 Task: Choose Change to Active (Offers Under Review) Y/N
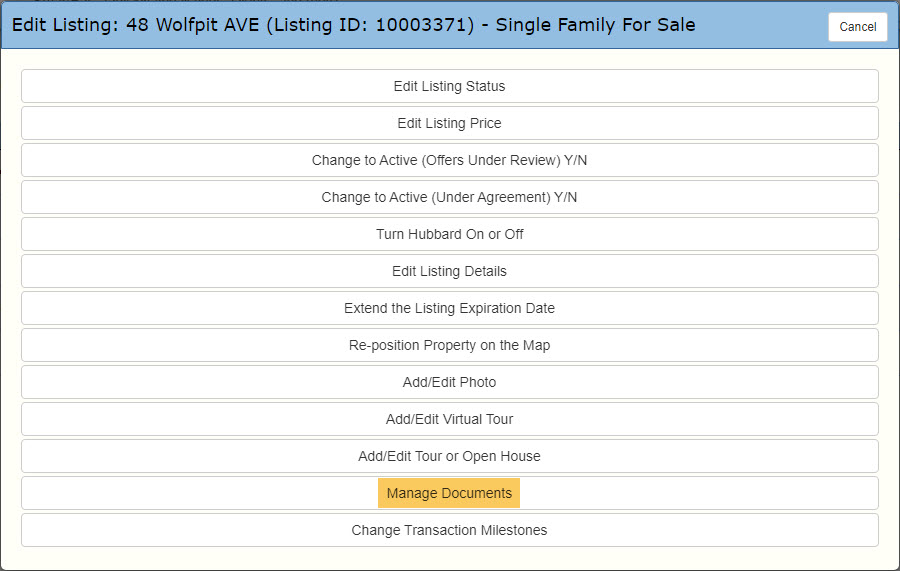click(x=449, y=160)
